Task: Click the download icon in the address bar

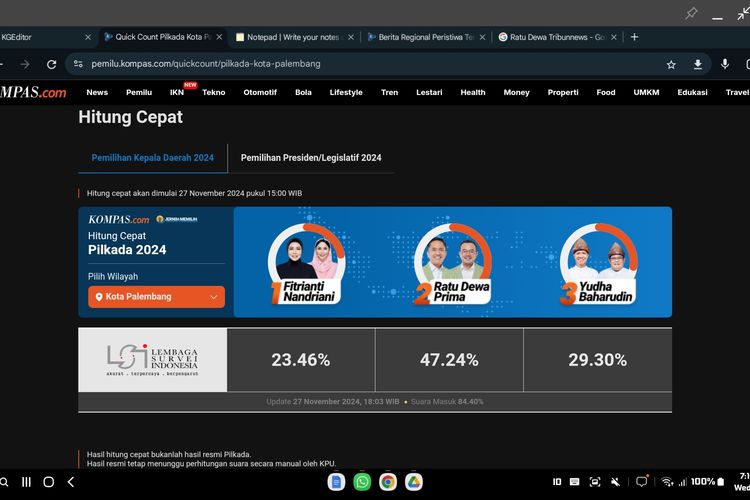Action: click(698, 64)
